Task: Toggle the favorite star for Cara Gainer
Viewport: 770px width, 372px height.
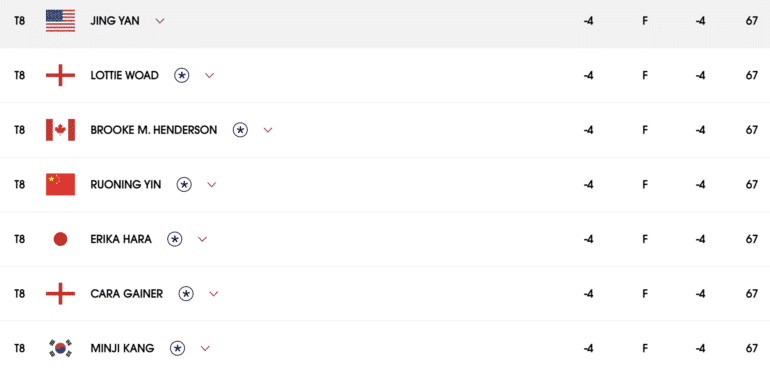Action: coord(186,293)
